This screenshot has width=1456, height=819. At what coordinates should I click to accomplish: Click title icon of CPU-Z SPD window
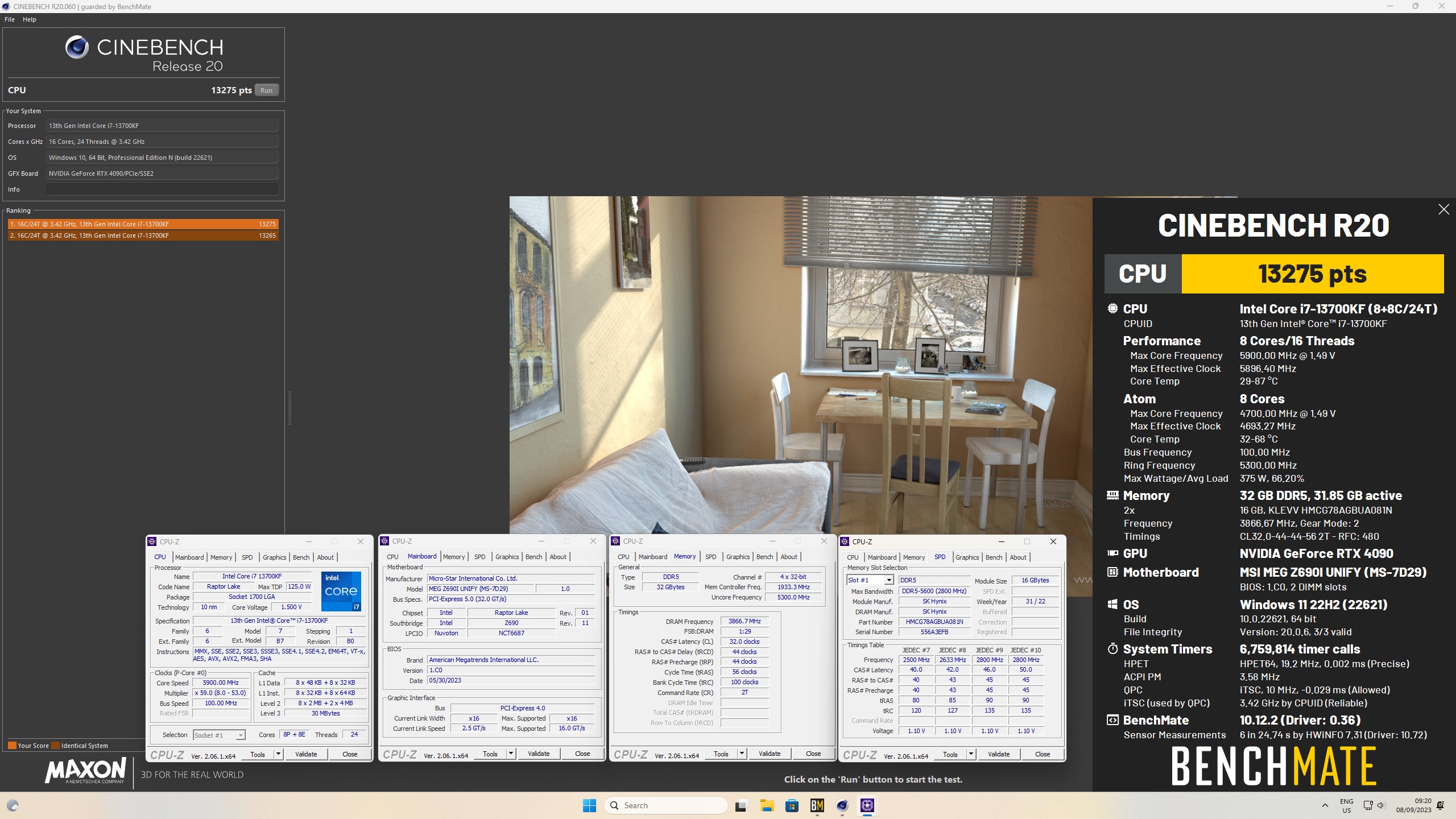(845, 541)
